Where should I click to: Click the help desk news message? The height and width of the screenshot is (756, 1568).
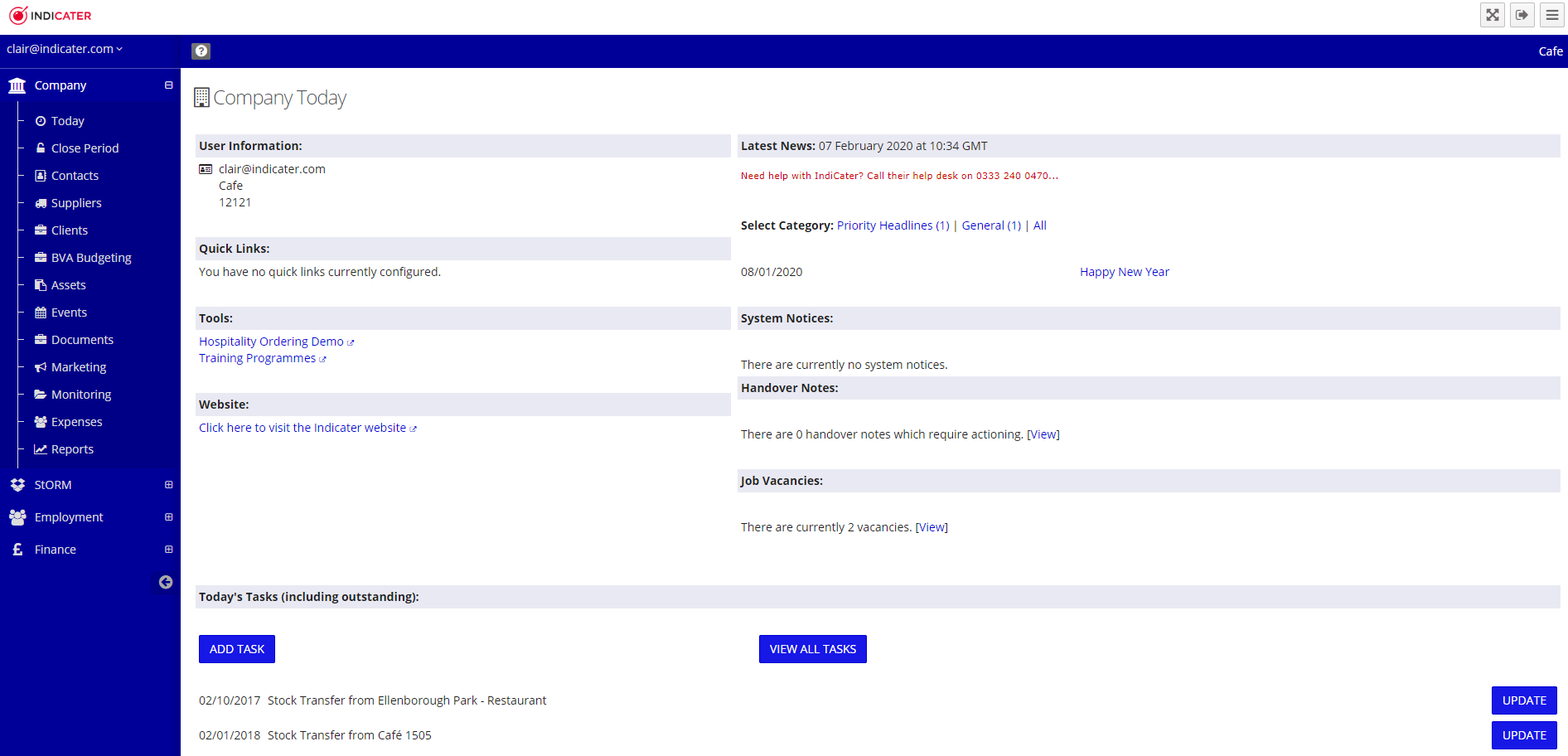(x=899, y=176)
